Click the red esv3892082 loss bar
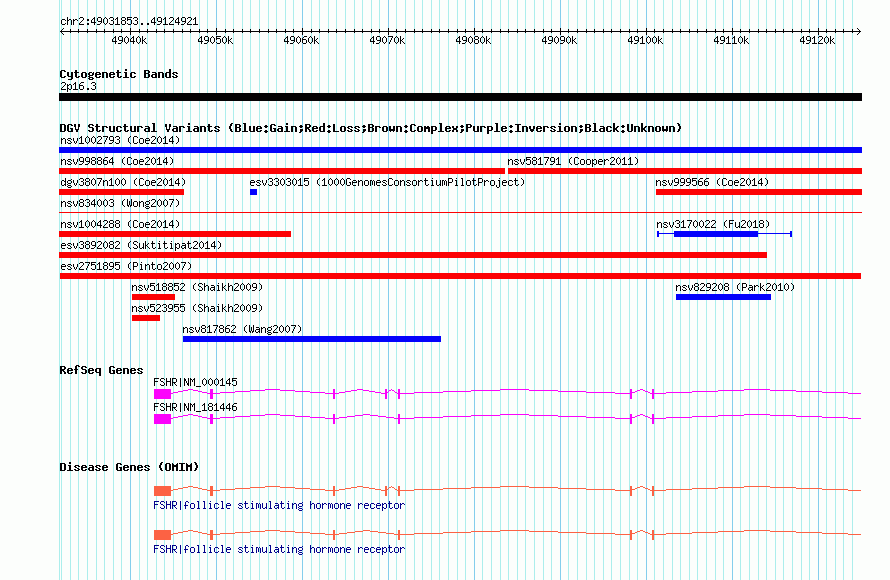The image size is (890, 580). click(413, 255)
